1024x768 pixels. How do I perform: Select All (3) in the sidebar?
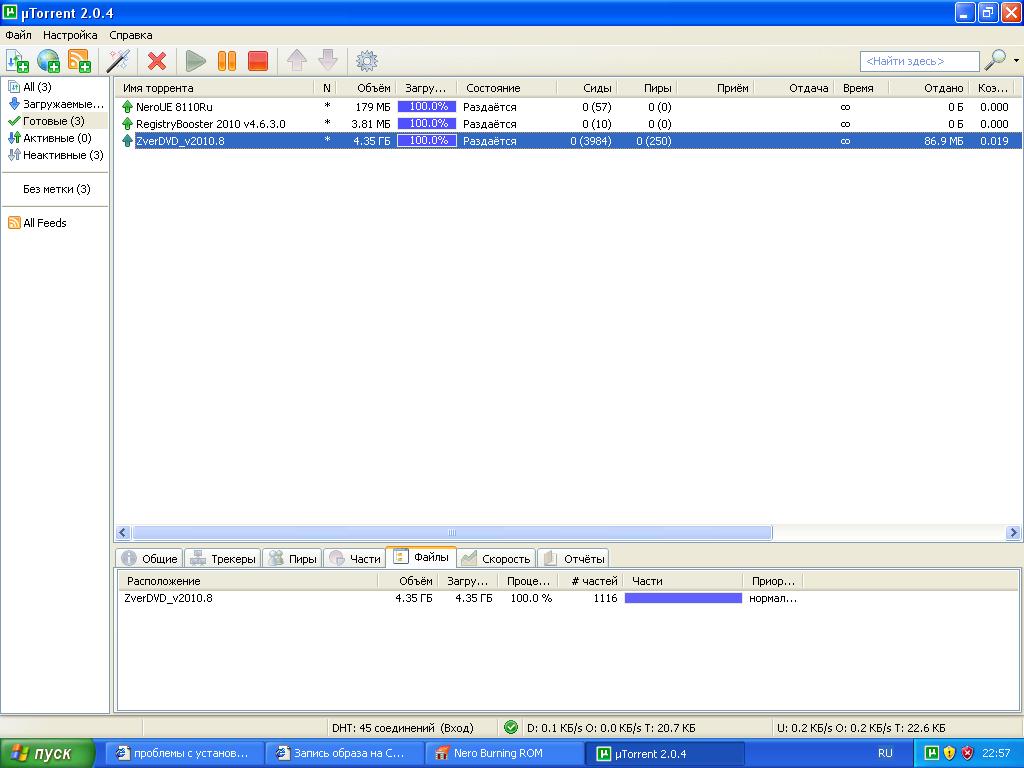(37, 86)
